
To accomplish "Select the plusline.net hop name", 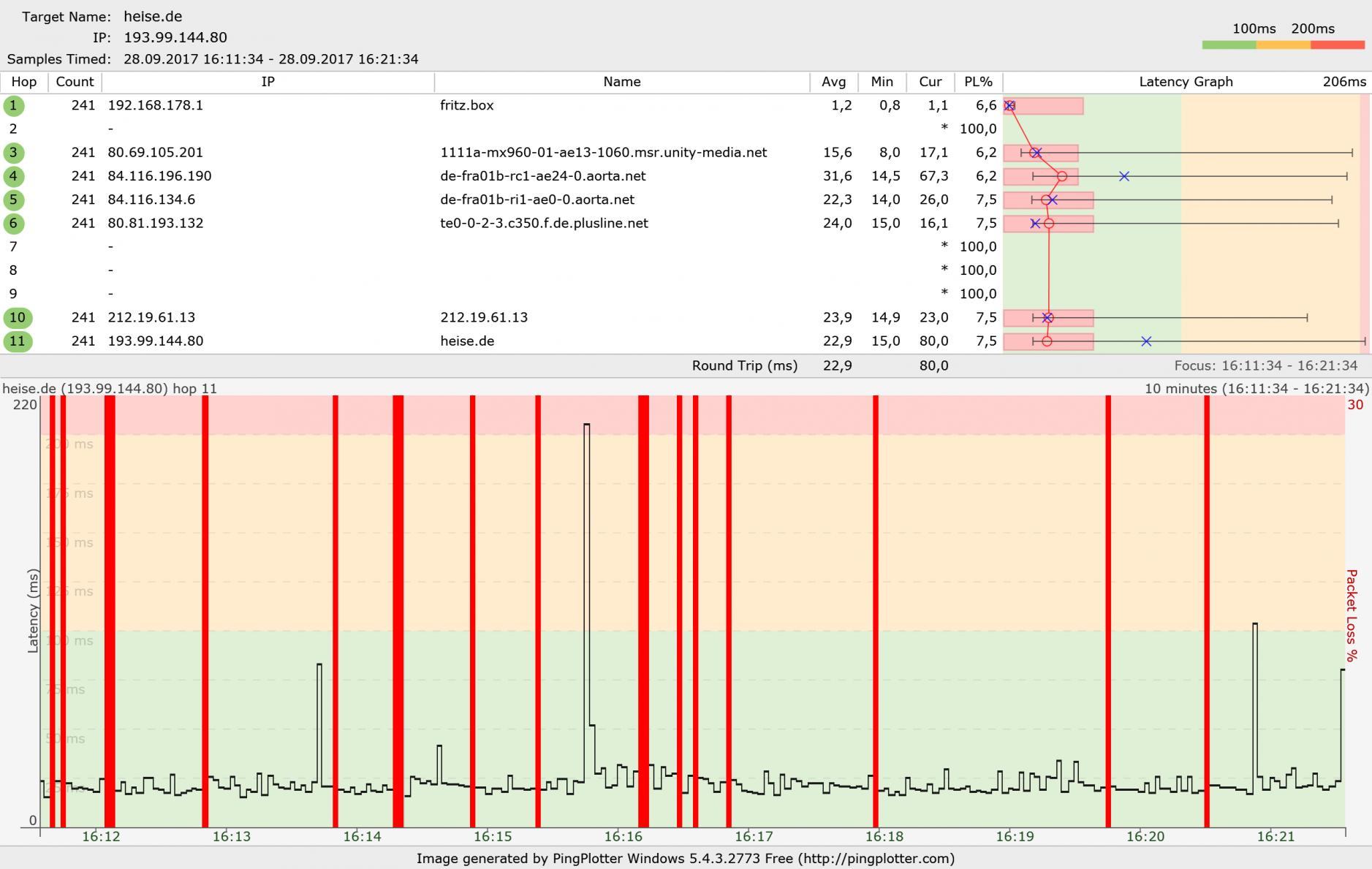I will coord(544,223).
